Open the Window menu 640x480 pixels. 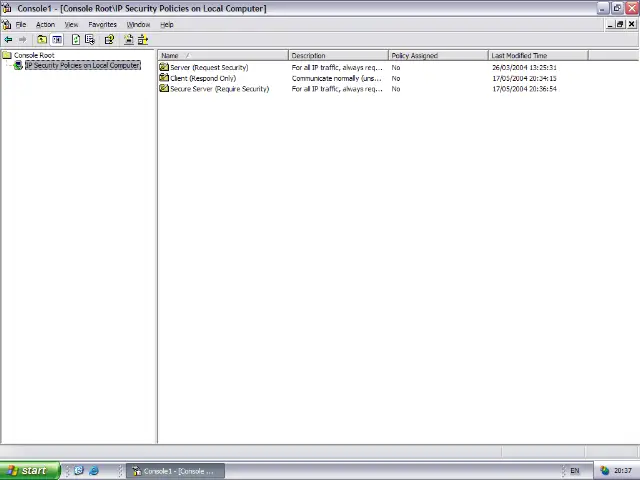[138, 24]
